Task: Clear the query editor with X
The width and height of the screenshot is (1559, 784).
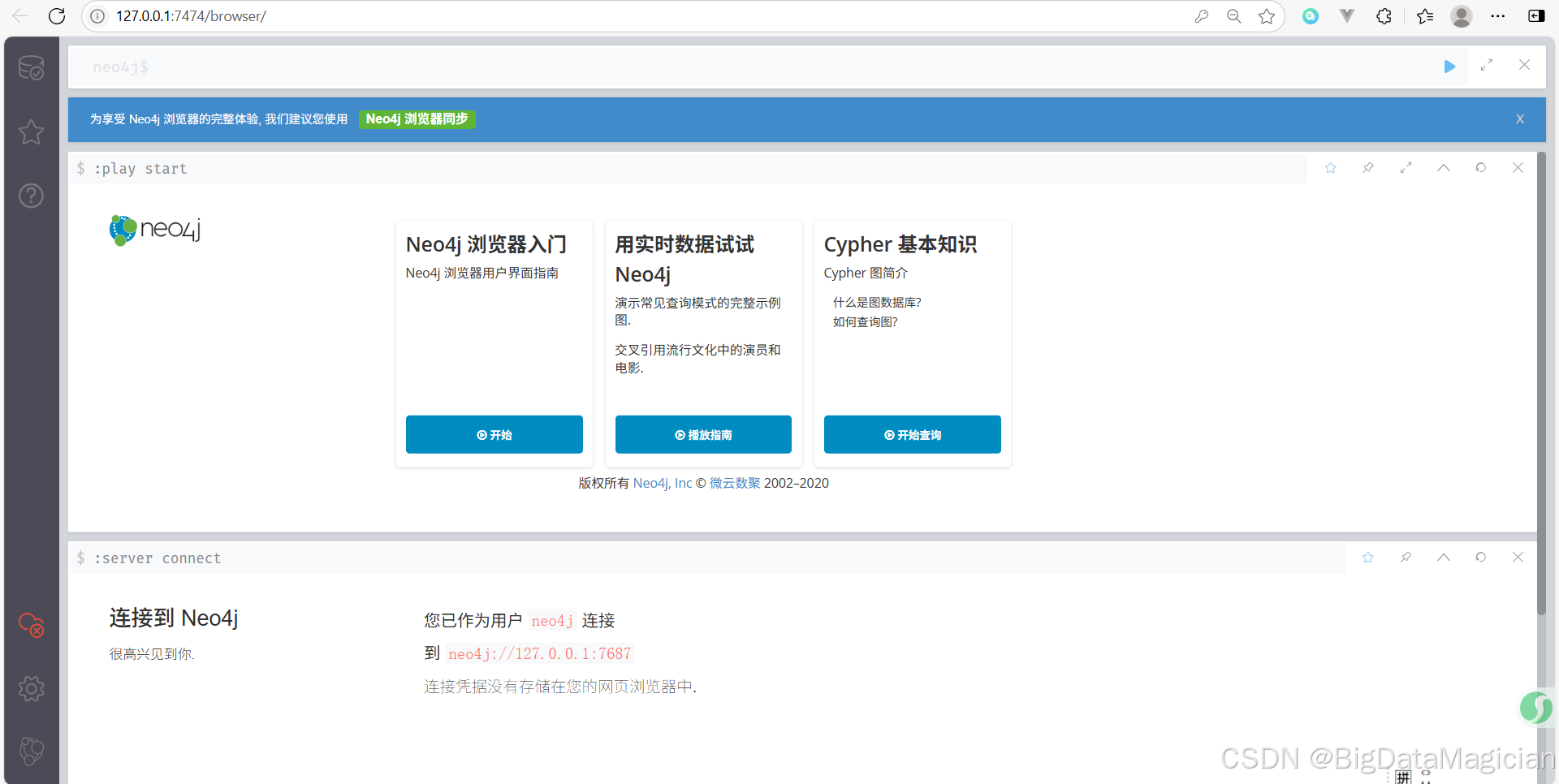Action: 1524,65
